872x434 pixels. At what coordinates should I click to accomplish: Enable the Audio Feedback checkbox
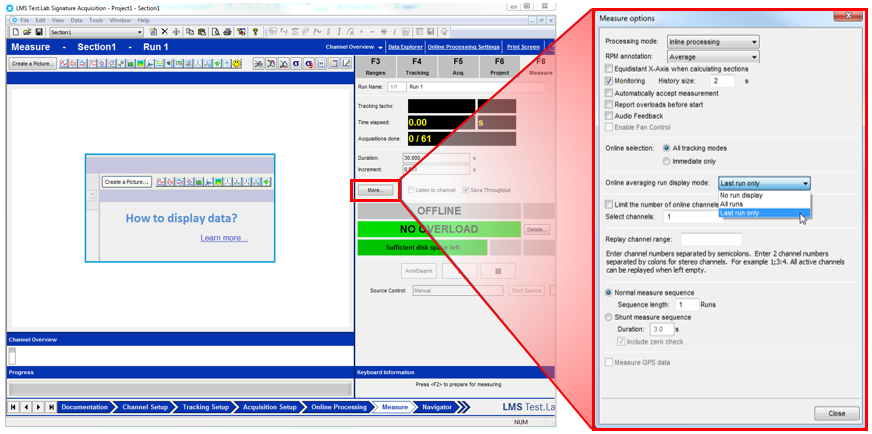[x=609, y=116]
